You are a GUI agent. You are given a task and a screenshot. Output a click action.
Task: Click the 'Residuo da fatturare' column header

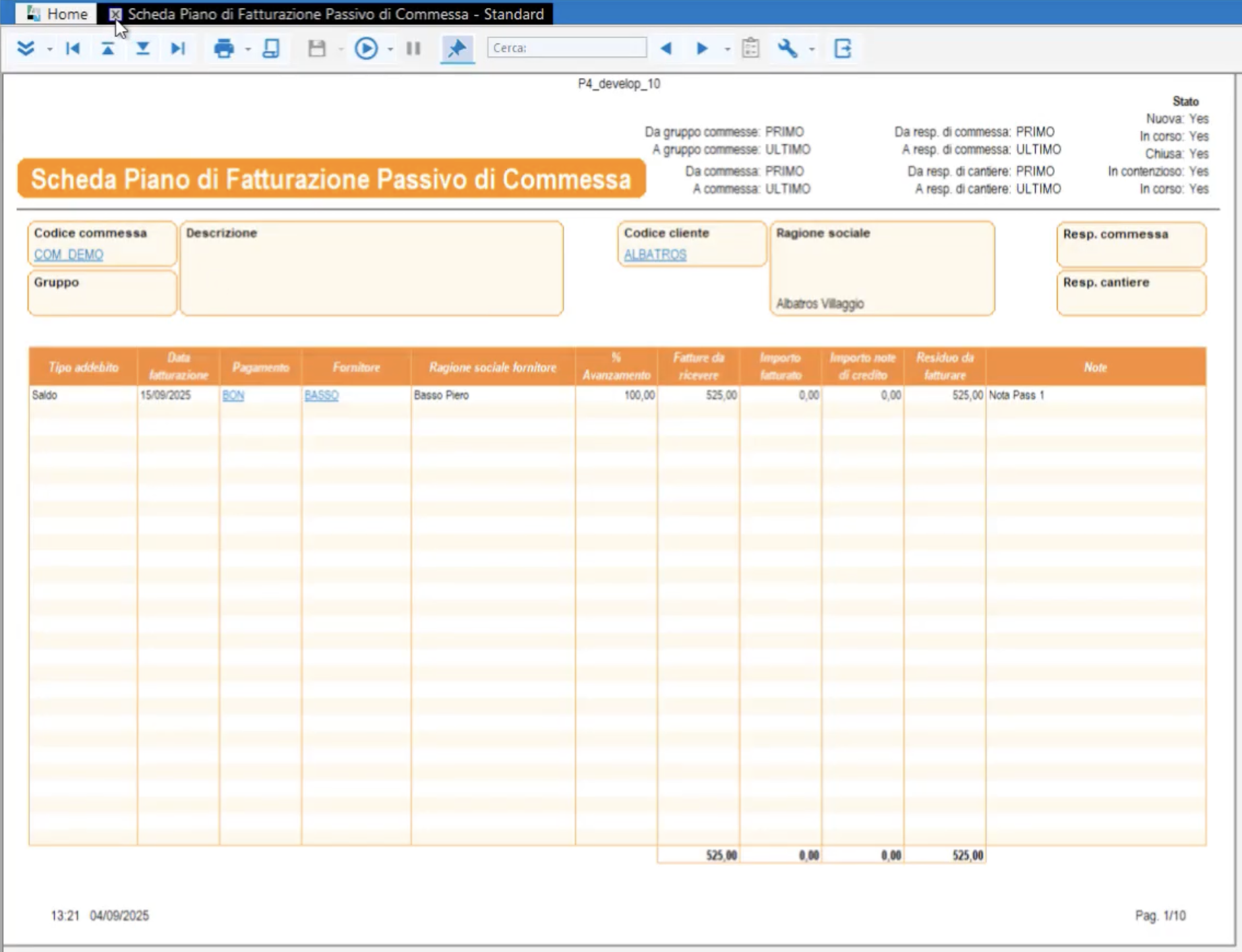pos(945,367)
